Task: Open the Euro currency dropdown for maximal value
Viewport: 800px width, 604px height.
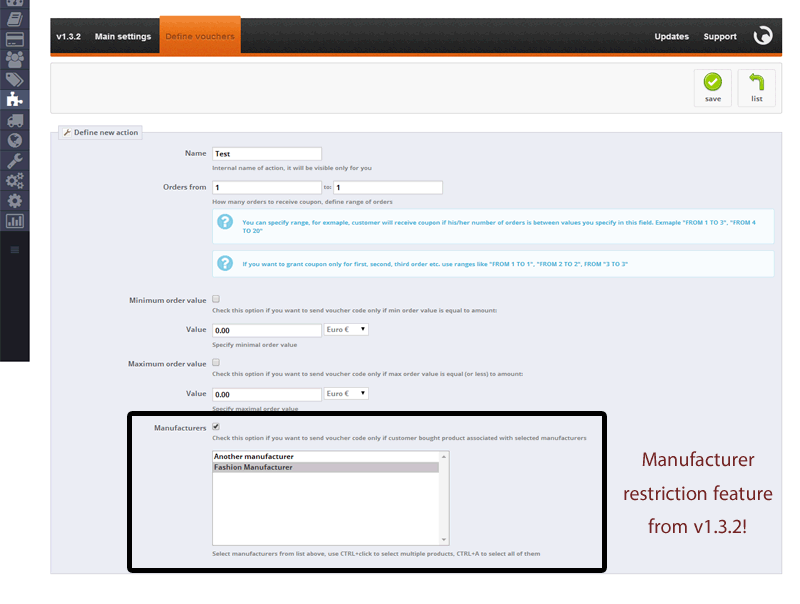Action: [x=345, y=393]
